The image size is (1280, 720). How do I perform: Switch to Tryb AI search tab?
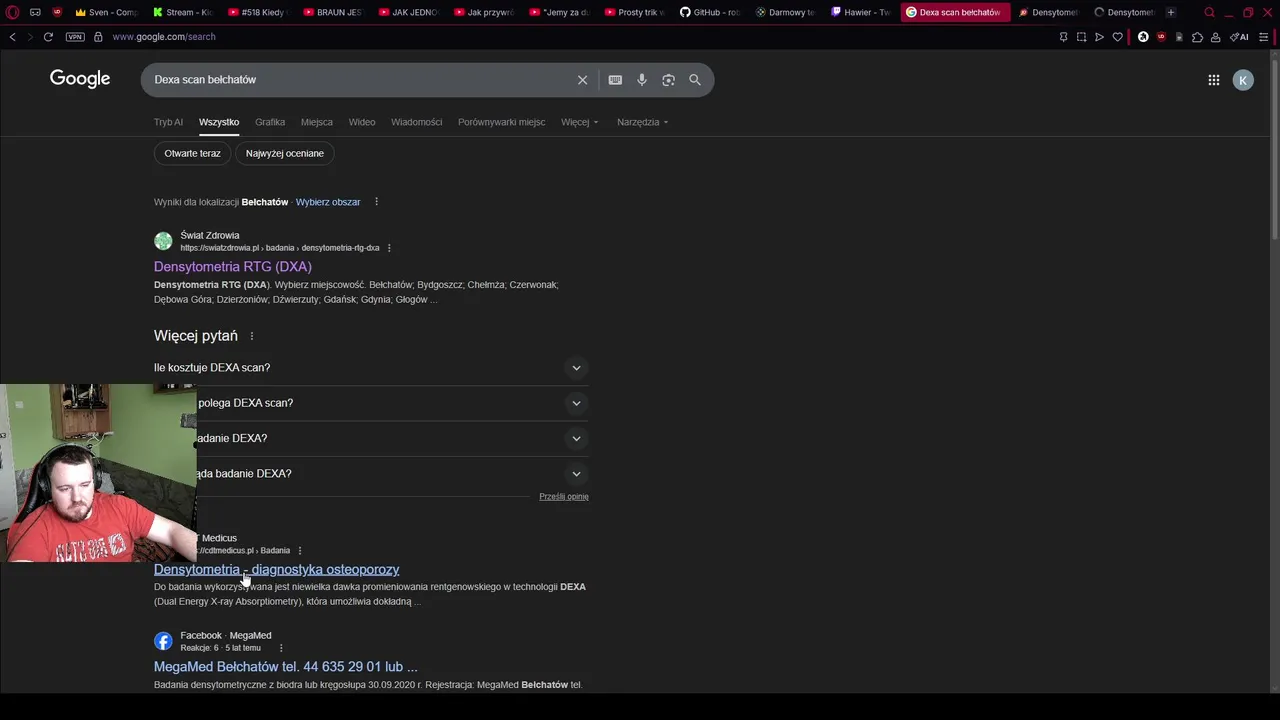coord(168,122)
